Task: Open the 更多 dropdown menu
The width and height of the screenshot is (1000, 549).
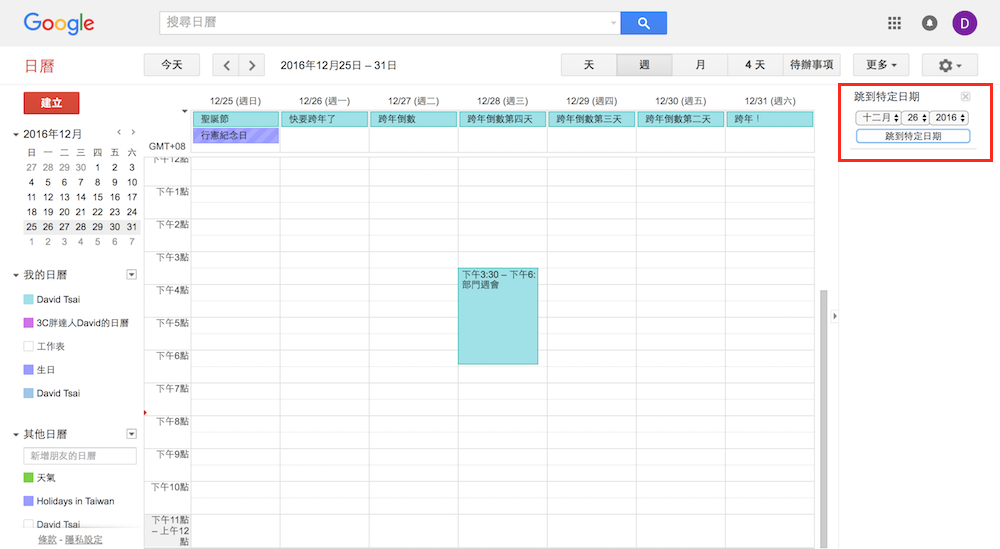Action: point(881,65)
